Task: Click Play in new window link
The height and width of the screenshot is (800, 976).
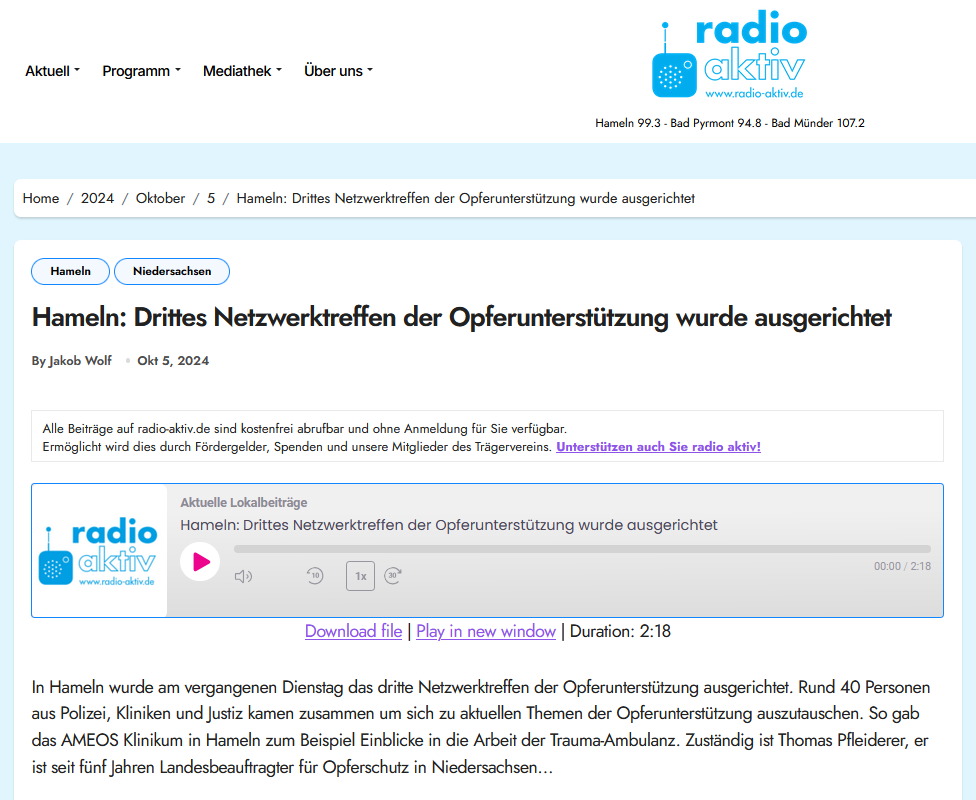Action: point(486,631)
